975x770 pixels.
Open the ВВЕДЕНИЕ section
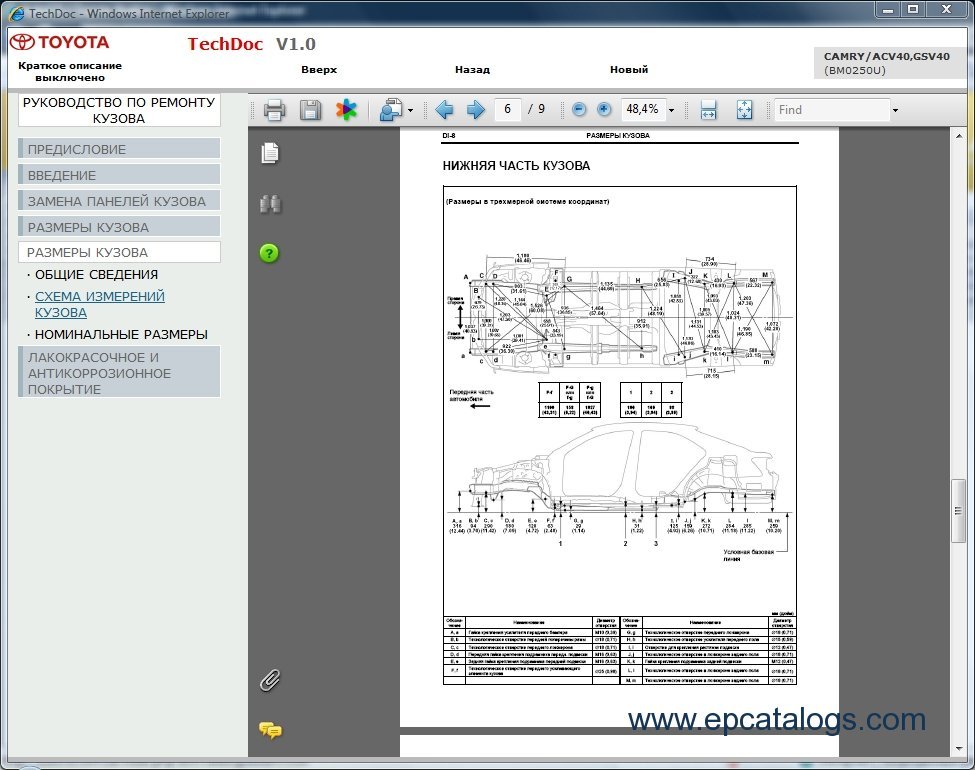click(x=119, y=175)
